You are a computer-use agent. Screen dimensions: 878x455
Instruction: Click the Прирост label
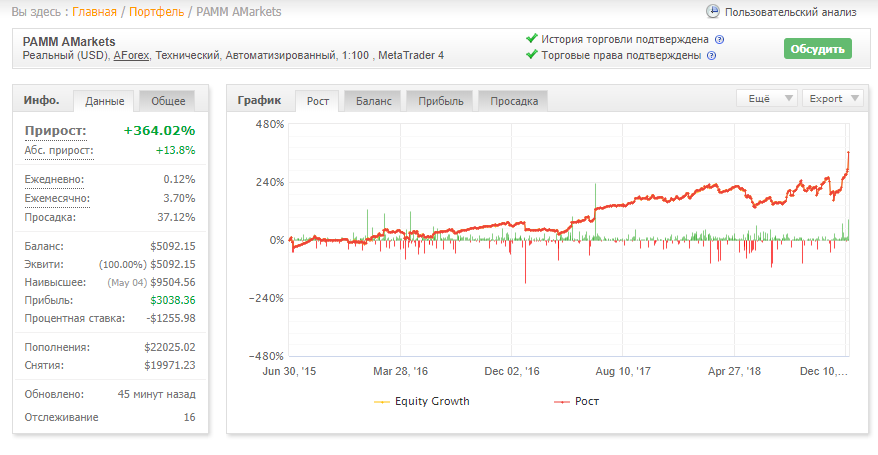pos(55,131)
